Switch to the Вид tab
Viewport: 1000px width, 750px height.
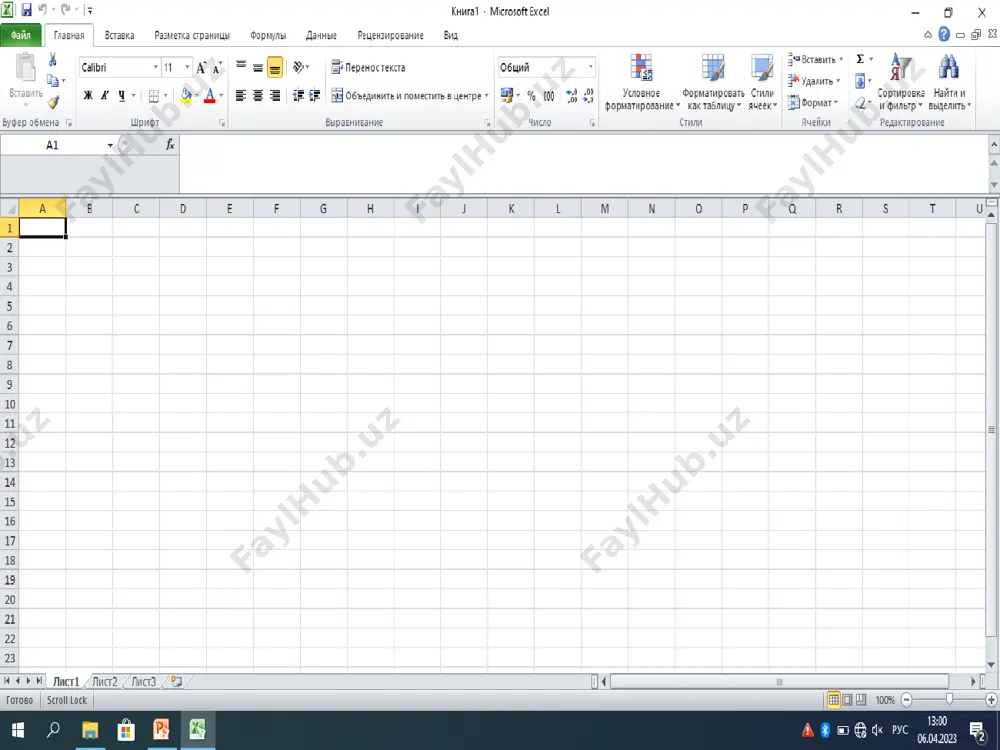(x=451, y=35)
